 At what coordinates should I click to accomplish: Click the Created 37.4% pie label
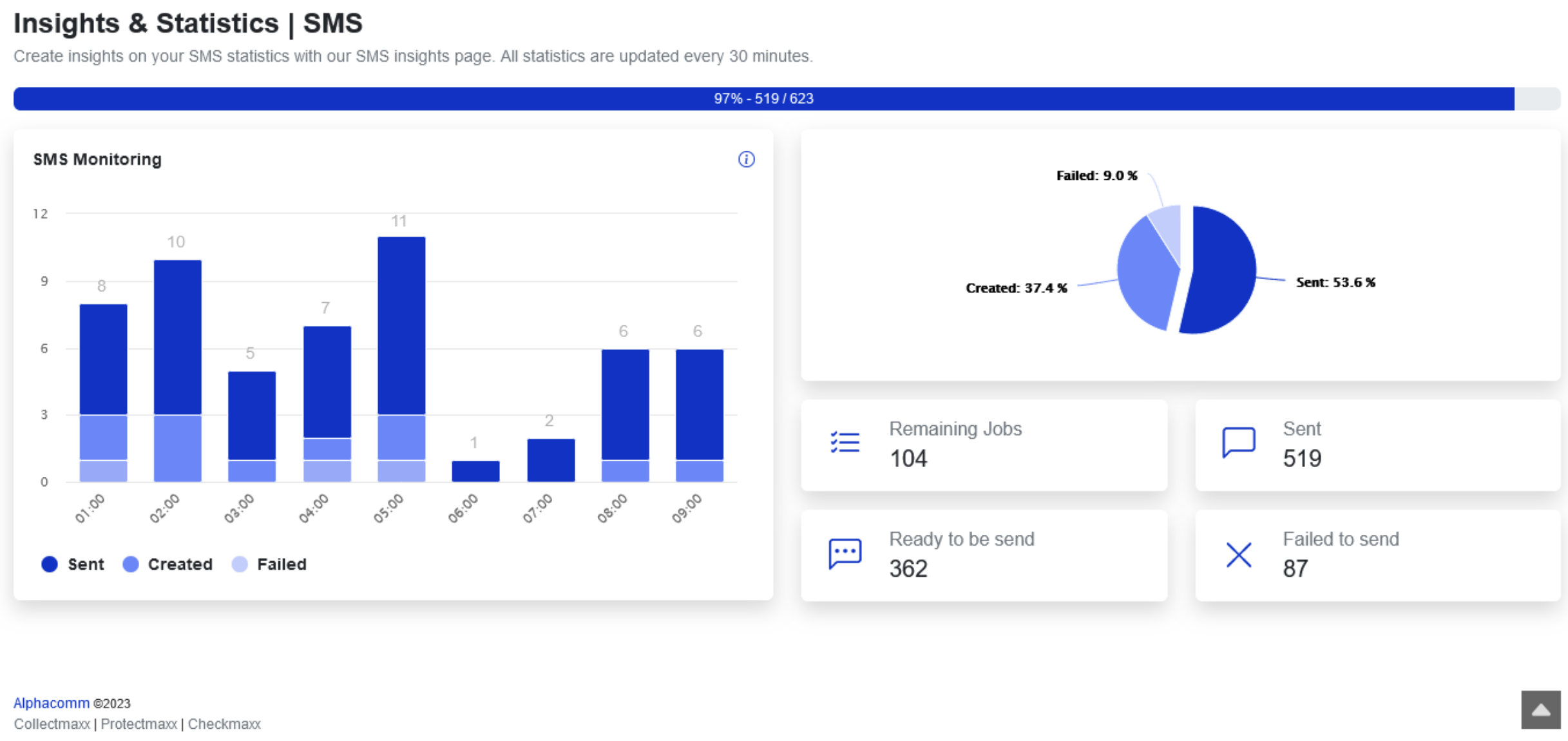point(1017,288)
